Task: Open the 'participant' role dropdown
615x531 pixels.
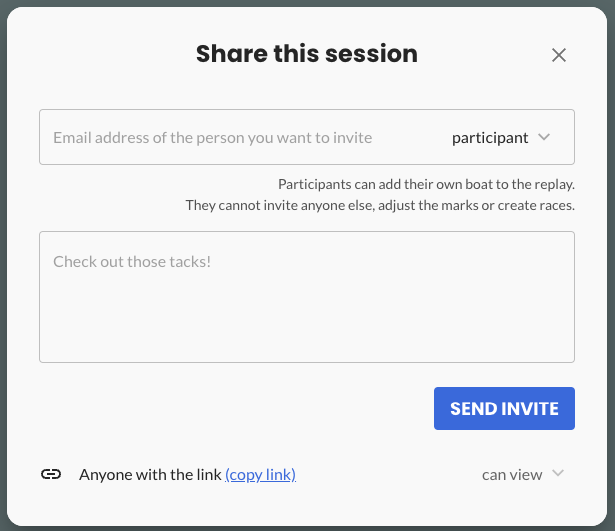Action: click(x=500, y=137)
